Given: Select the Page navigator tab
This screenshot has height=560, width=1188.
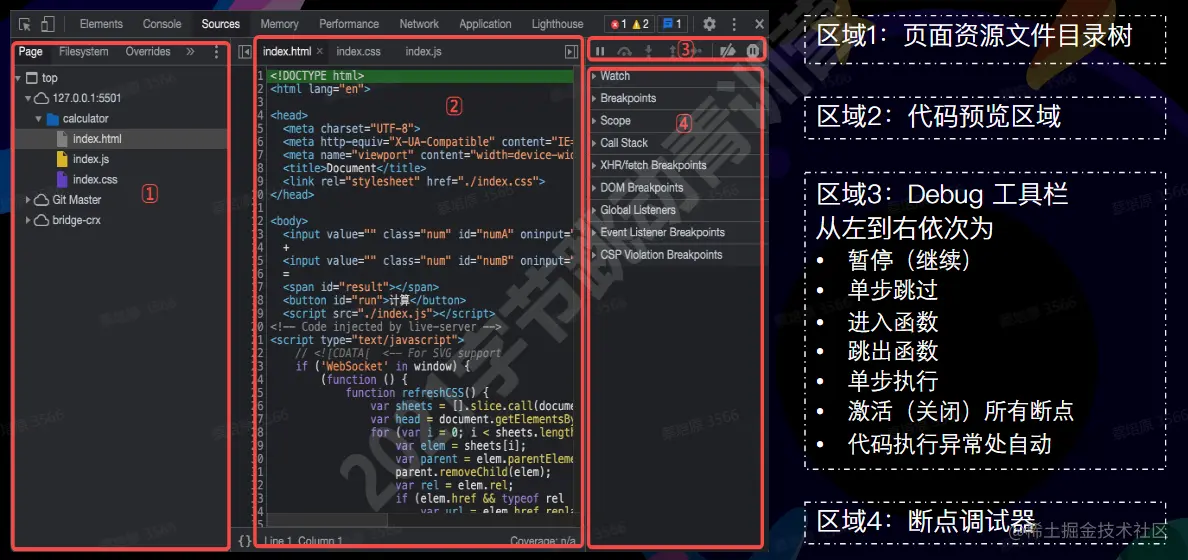Looking at the screenshot, I should coord(31,52).
